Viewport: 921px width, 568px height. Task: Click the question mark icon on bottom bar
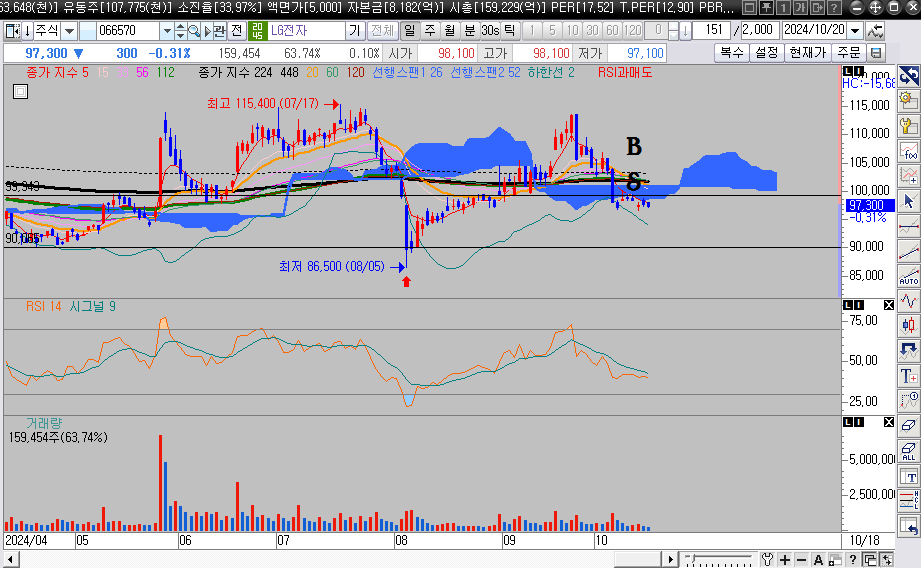tap(852, 560)
